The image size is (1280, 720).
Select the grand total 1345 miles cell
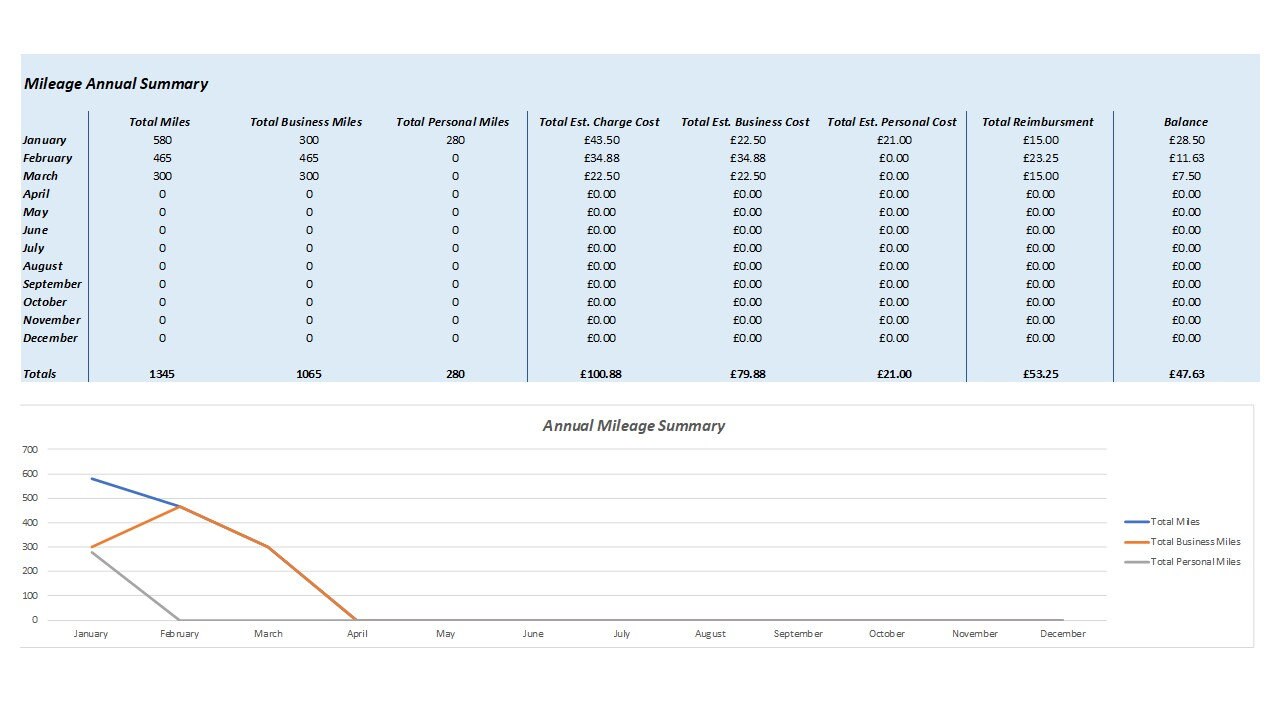pyautogui.click(x=161, y=374)
